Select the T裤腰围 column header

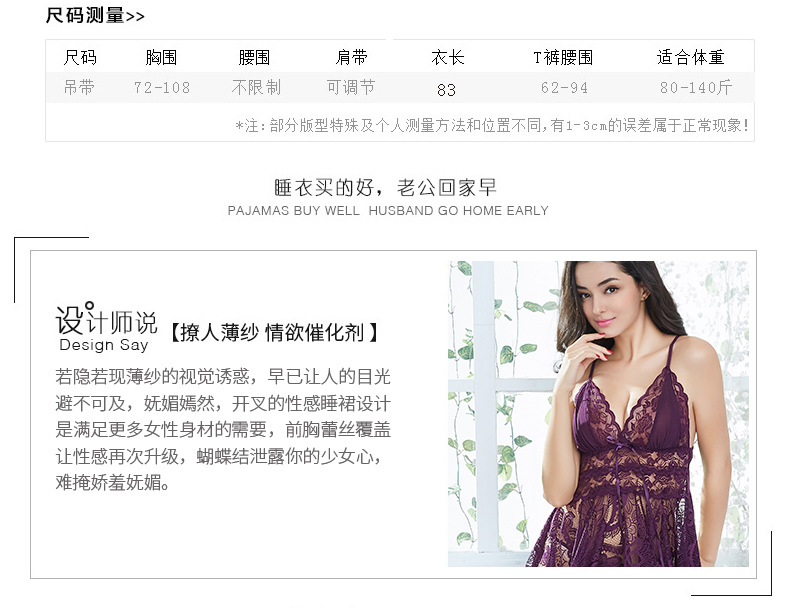pos(563,57)
